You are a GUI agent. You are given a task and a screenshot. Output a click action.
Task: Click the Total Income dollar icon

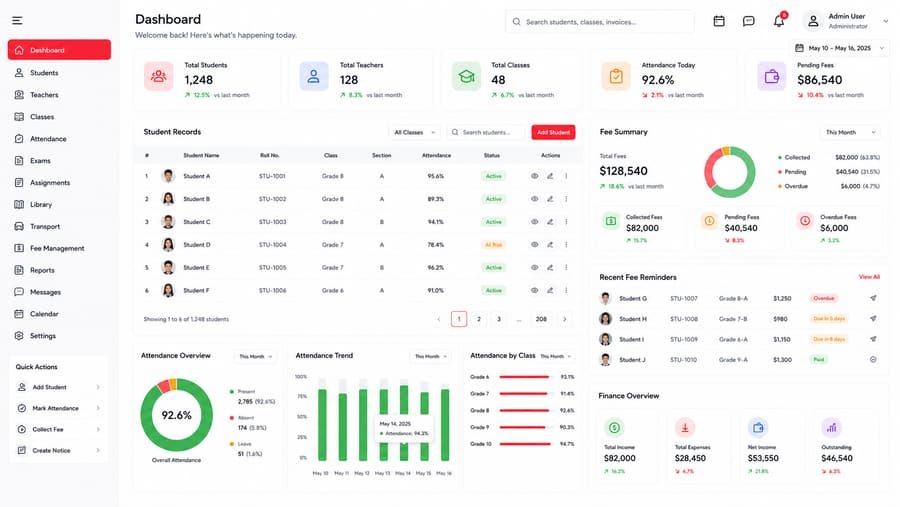click(x=614, y=428)
